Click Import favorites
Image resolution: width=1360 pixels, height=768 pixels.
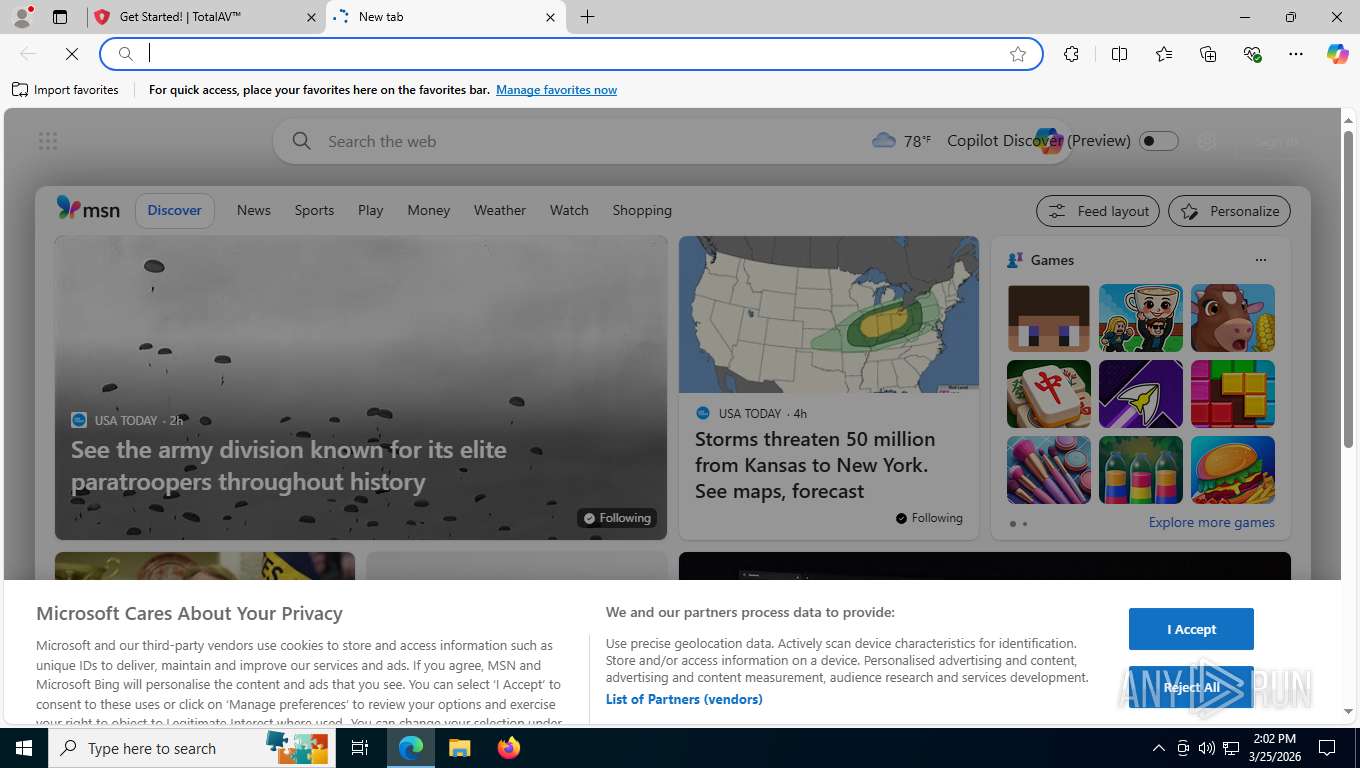[x=65, y=90]
